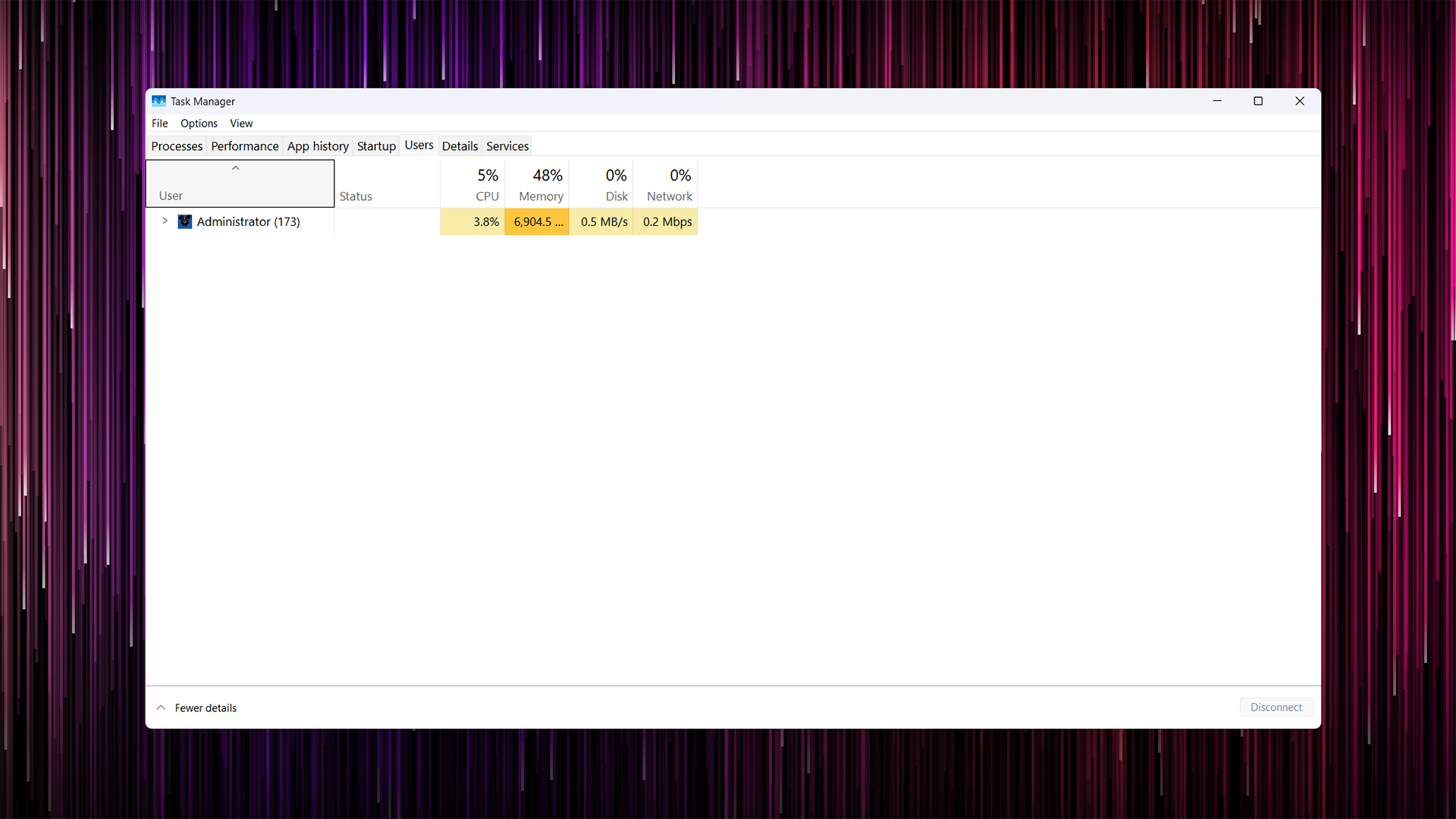Click the Fewer details label

tap(206, 708)
